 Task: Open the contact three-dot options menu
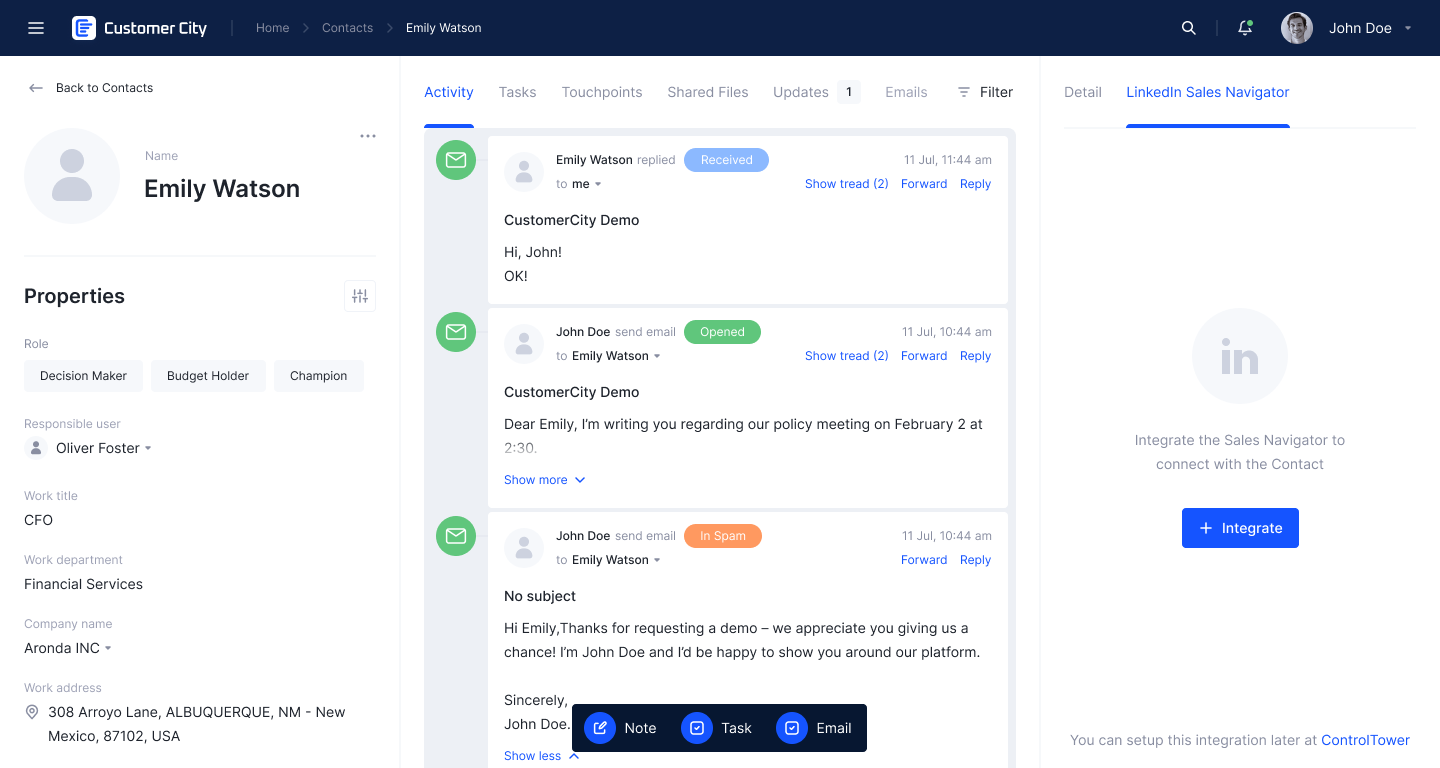click(x=368, y=136)
